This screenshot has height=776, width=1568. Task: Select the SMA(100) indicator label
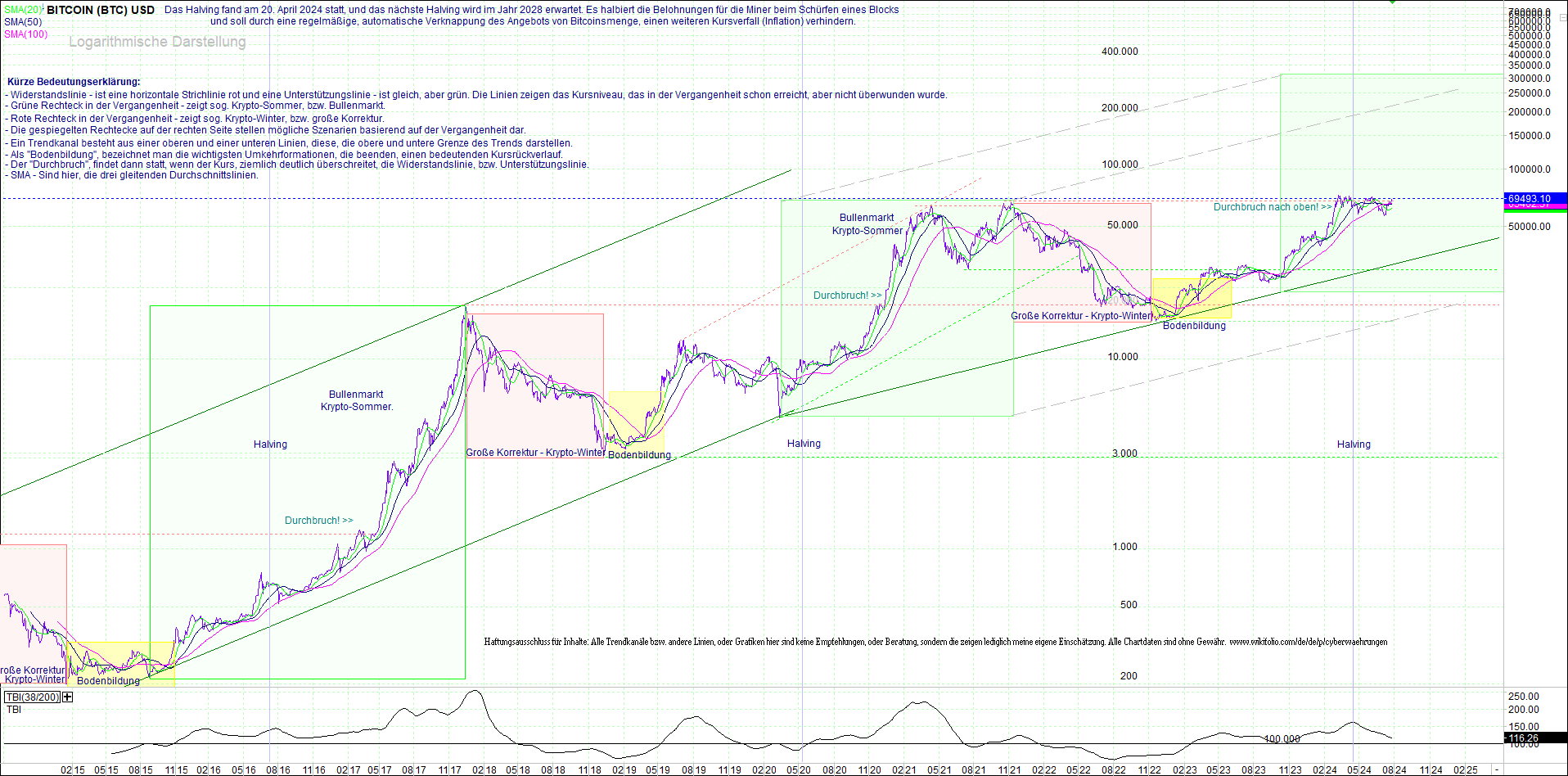(25, 34)
